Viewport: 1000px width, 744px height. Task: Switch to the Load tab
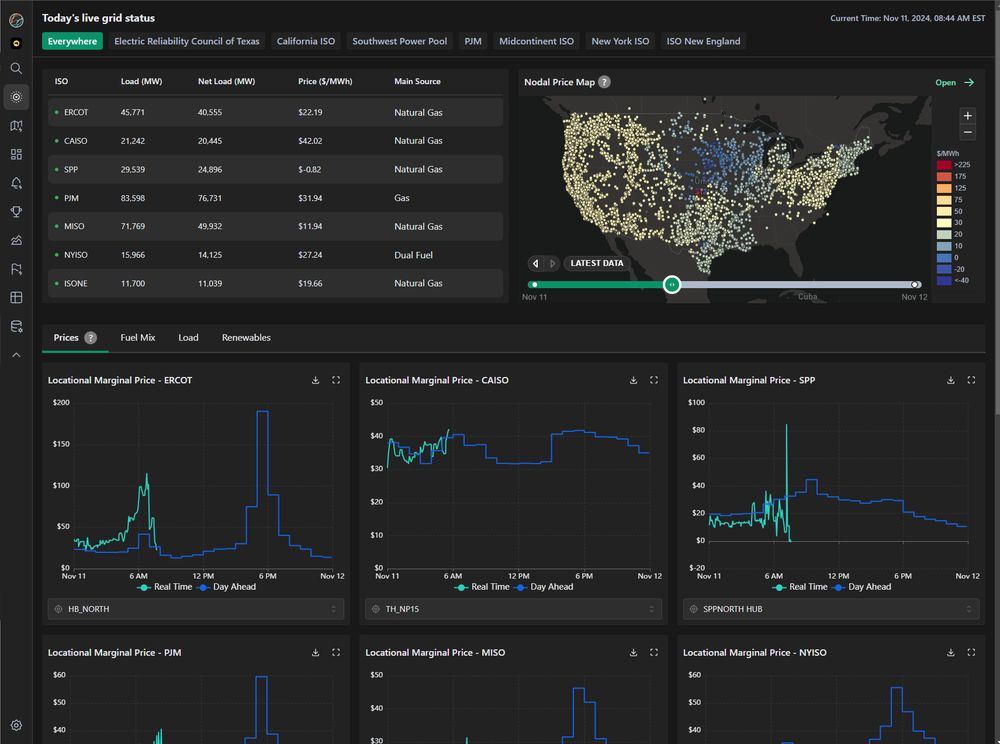coord(188,337)
